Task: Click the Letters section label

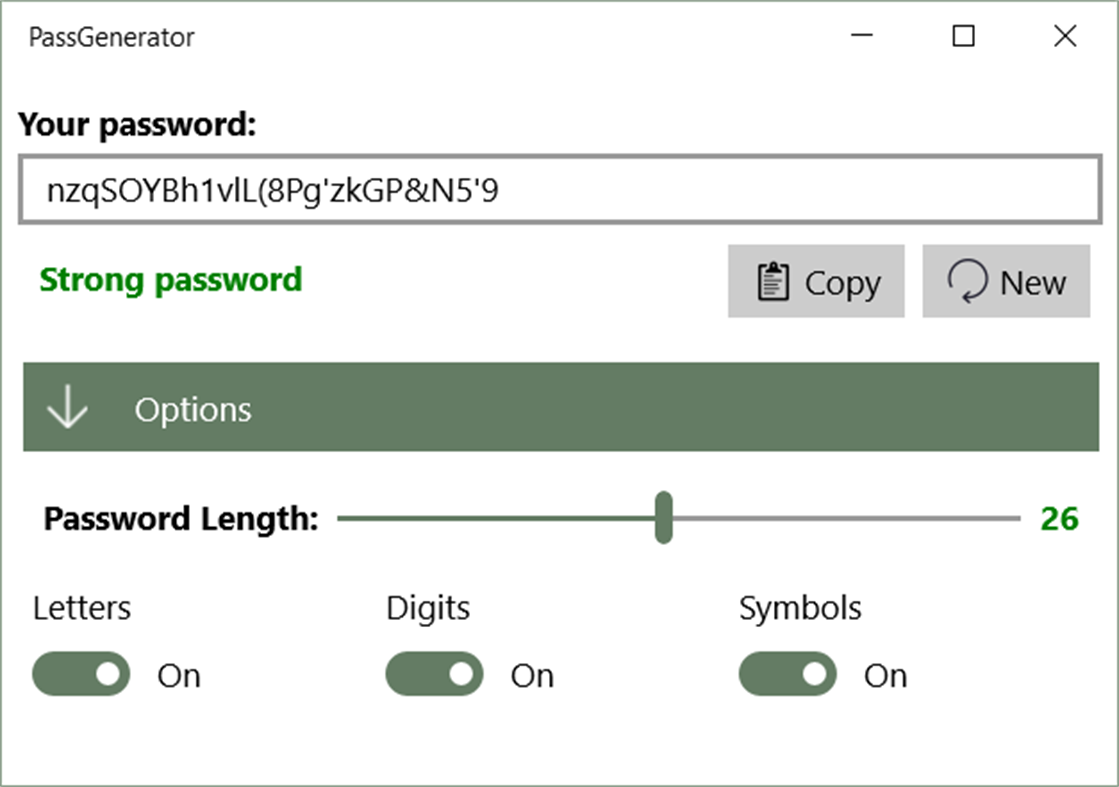Action: pos(81,607)
